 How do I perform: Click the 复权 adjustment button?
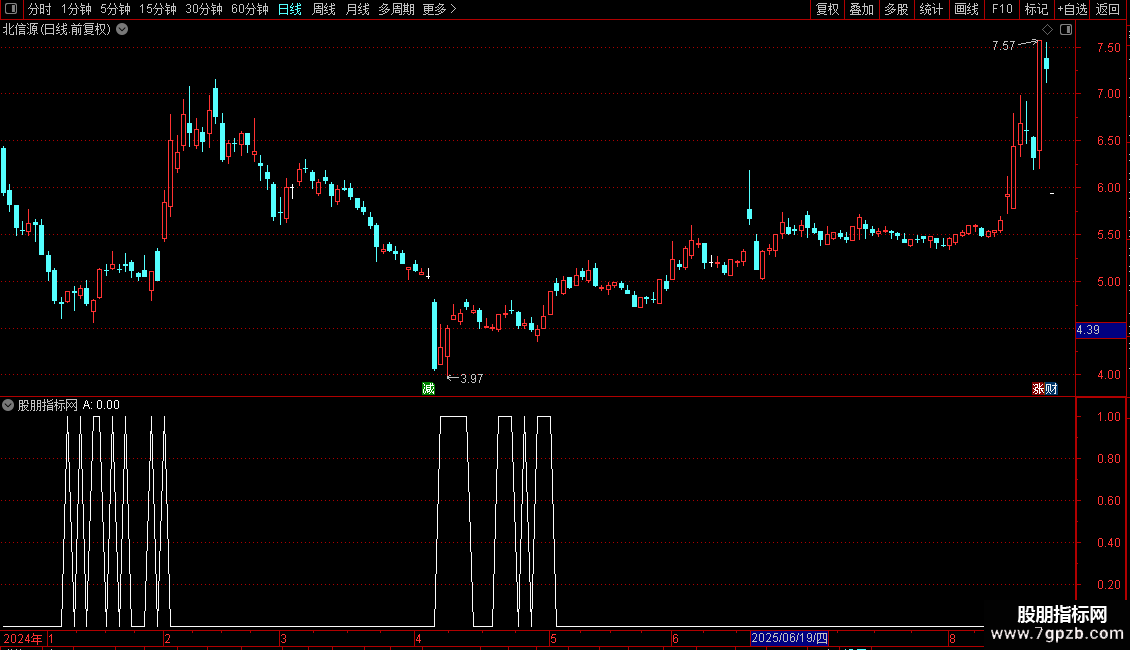[827, 9]
